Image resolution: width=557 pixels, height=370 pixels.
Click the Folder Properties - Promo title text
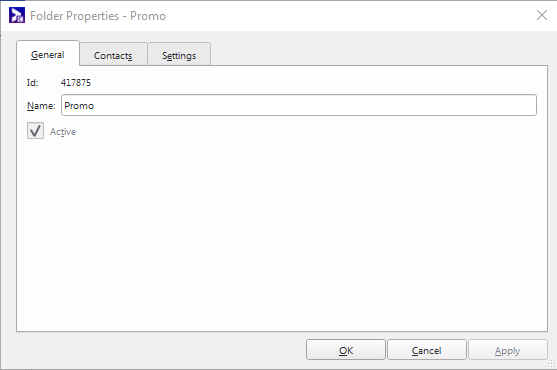click(98, 16)
